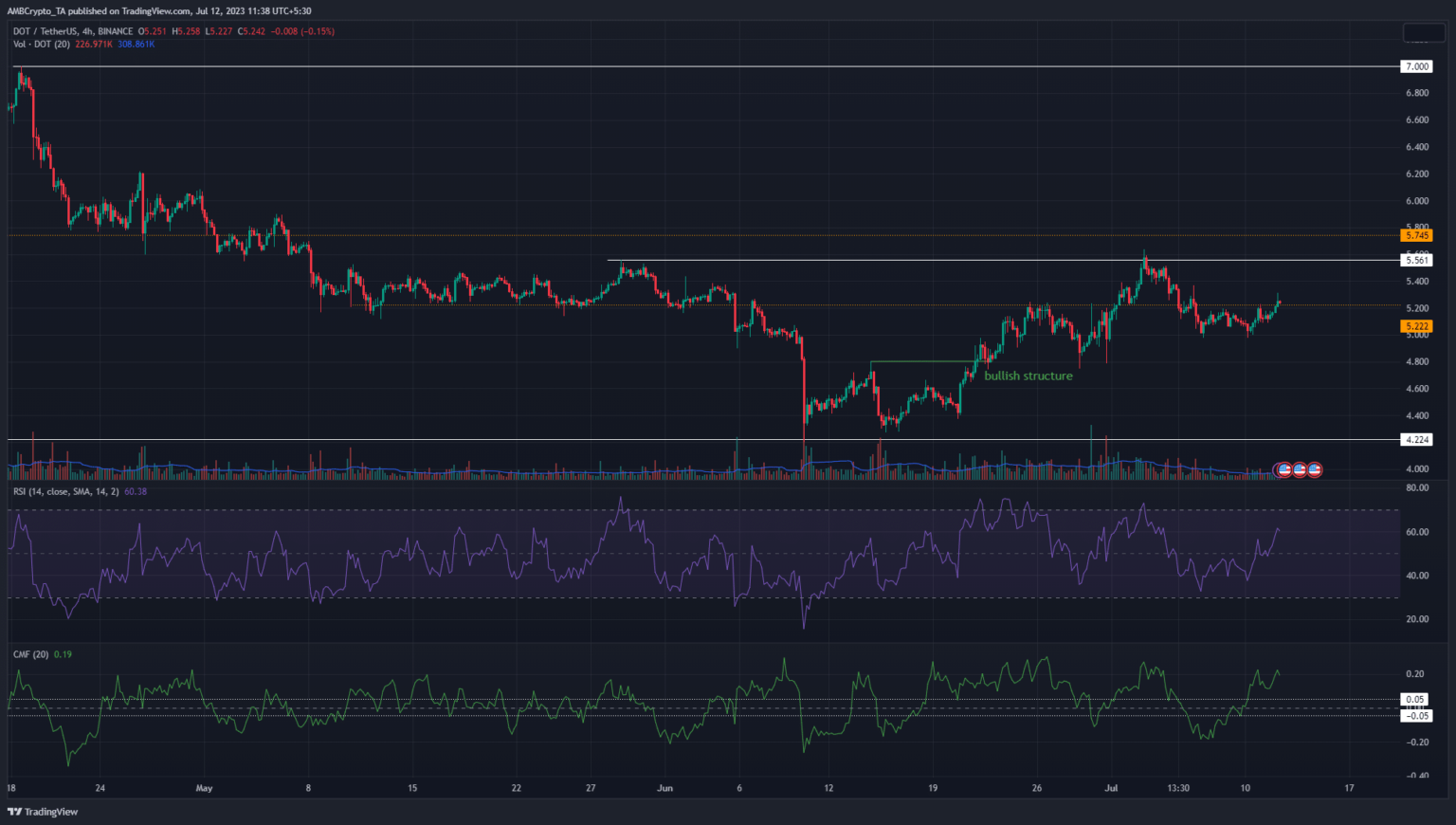Click the orange 5.745 price label
The height and width of the screenshot is (825, 1456).
click(x=1417, y=235)
